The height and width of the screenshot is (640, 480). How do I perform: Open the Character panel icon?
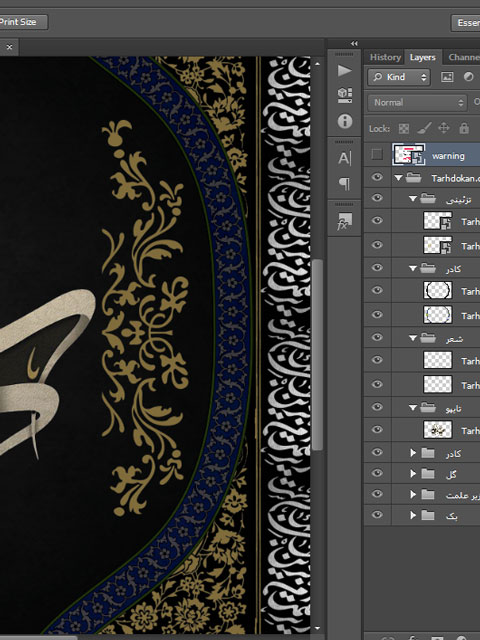coord(344,158)
